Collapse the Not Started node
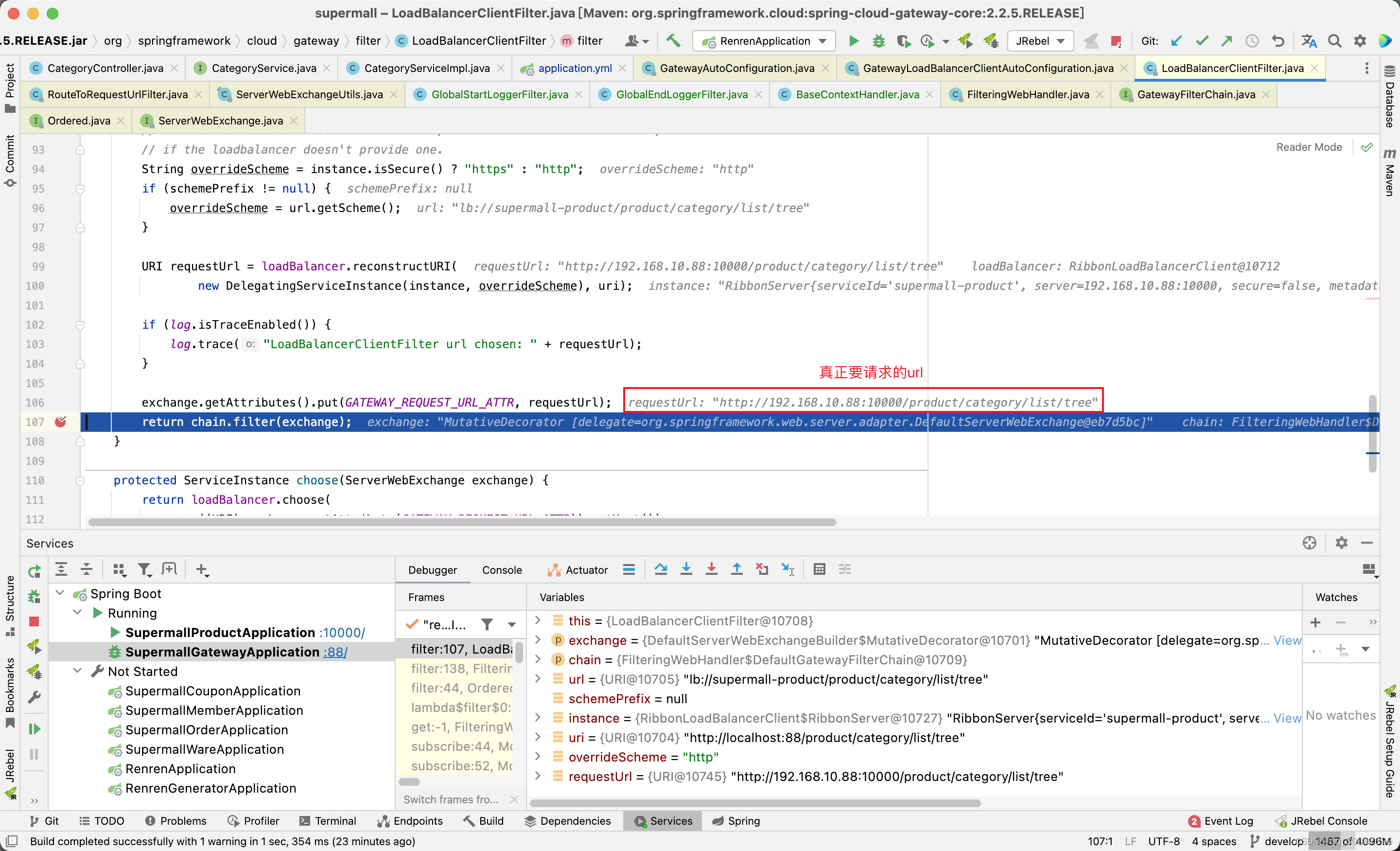1400x851 pixels. (x=78, y=672)
